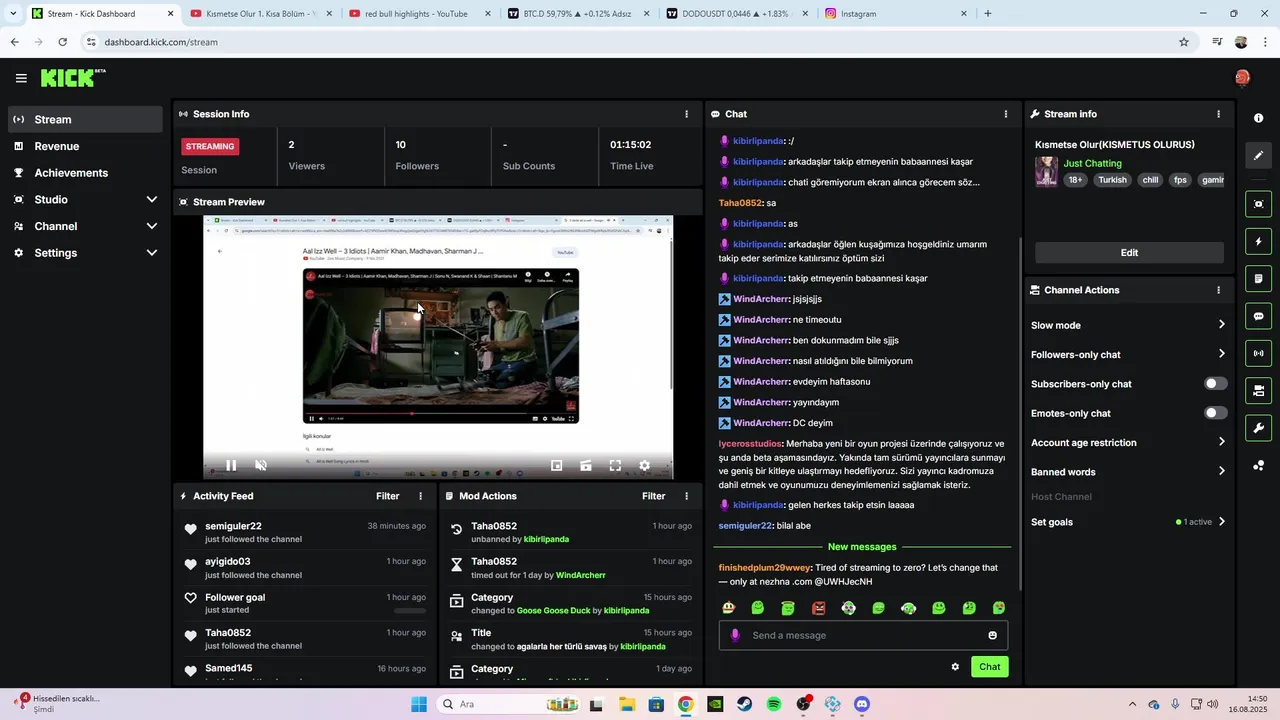1280x720 pixels.
Task: Toggle the chat bubble widget icon
Action: pos(1258,316)
